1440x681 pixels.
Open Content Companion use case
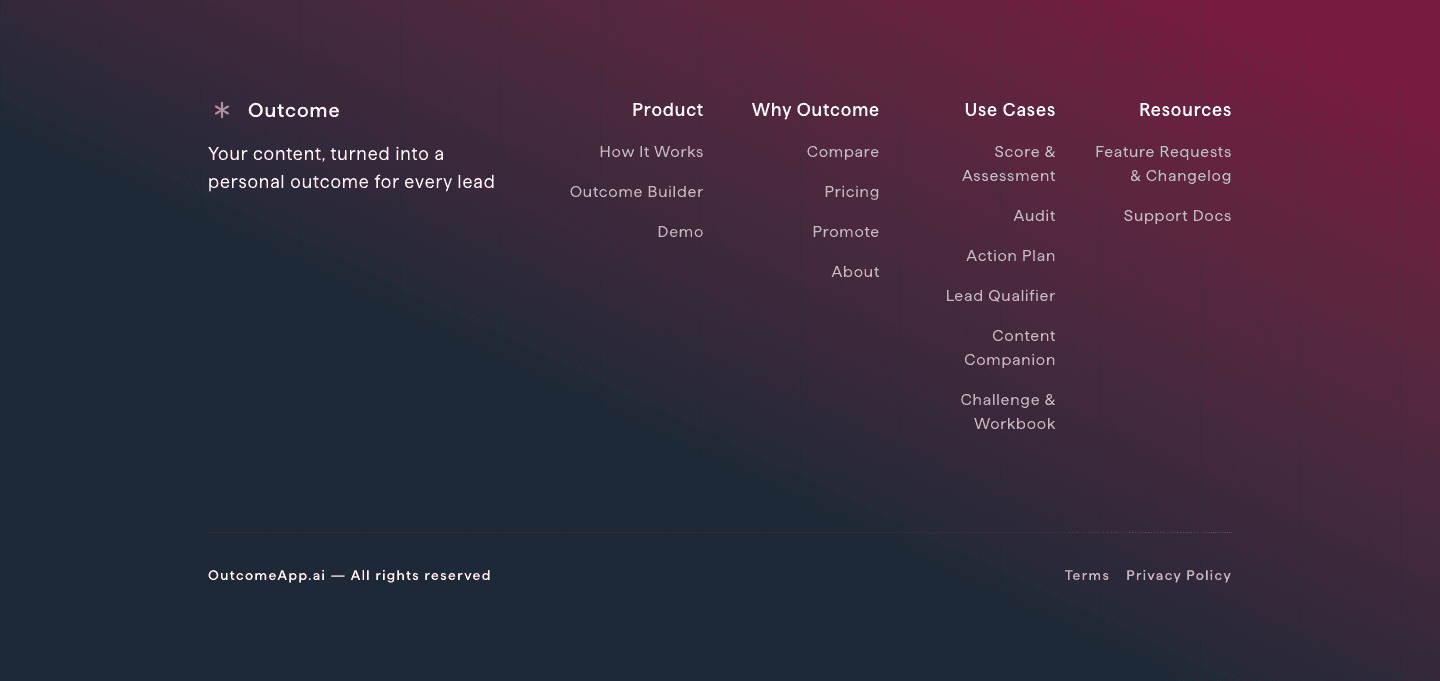1010,348
